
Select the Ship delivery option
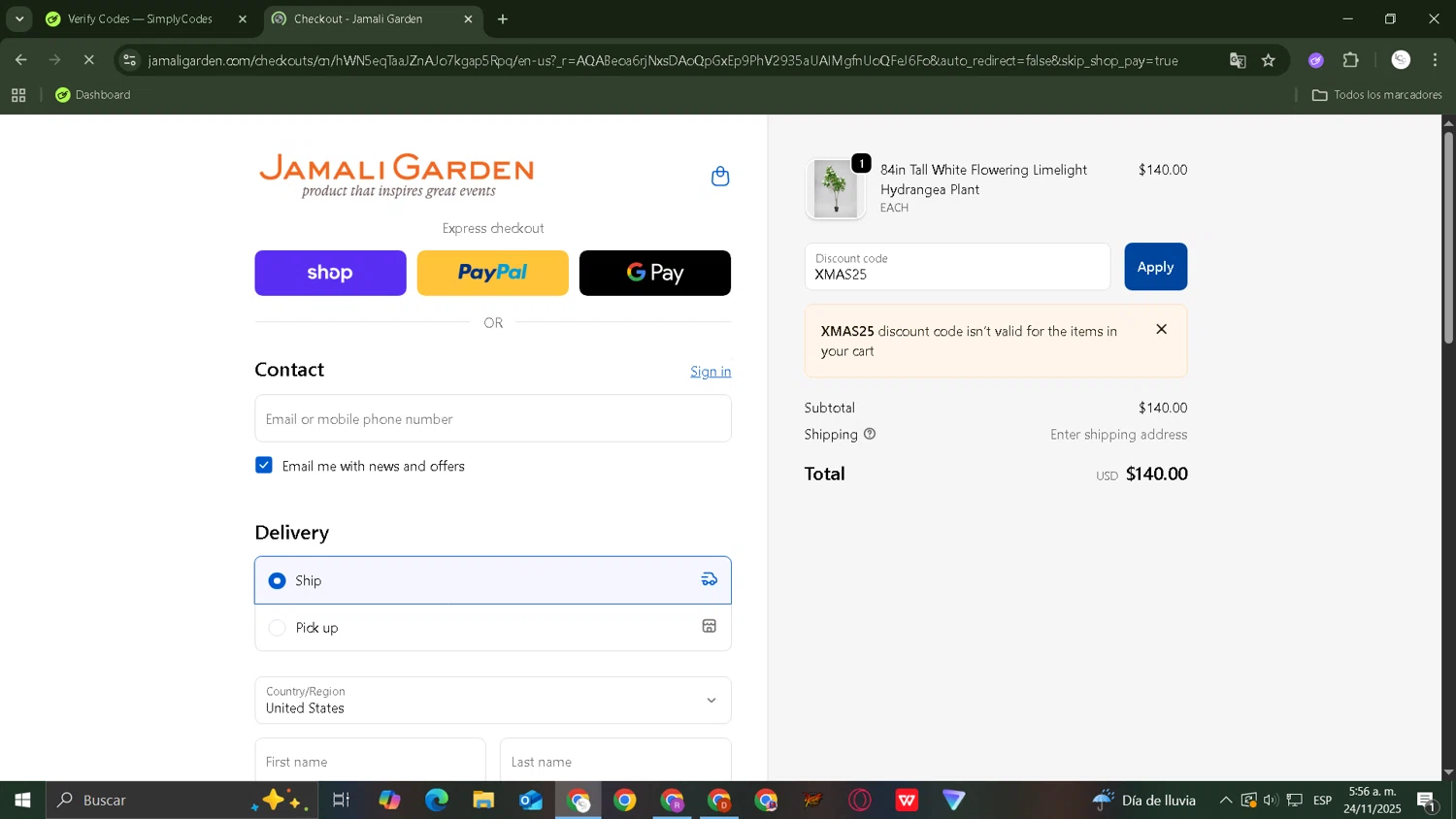point(493,580)
